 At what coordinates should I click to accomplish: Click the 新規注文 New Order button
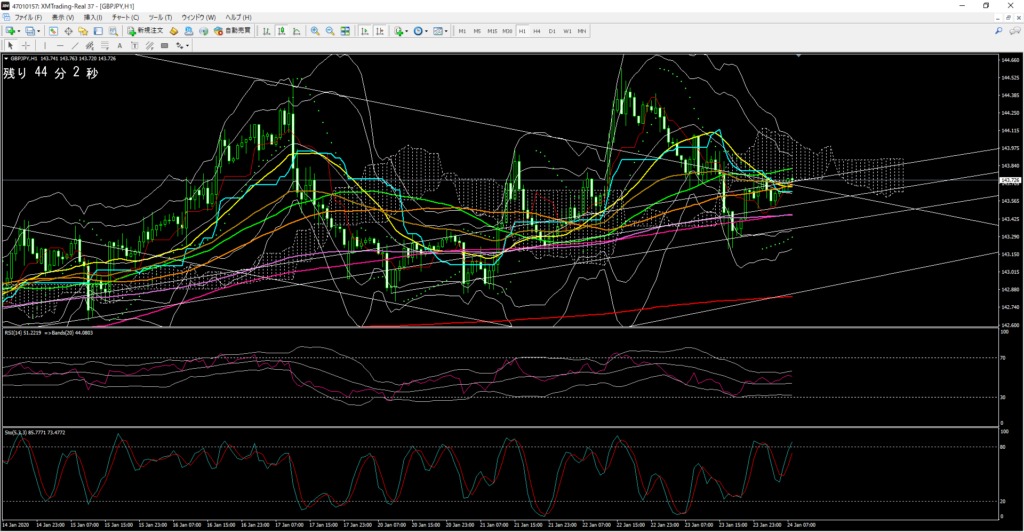click(145, 31)
